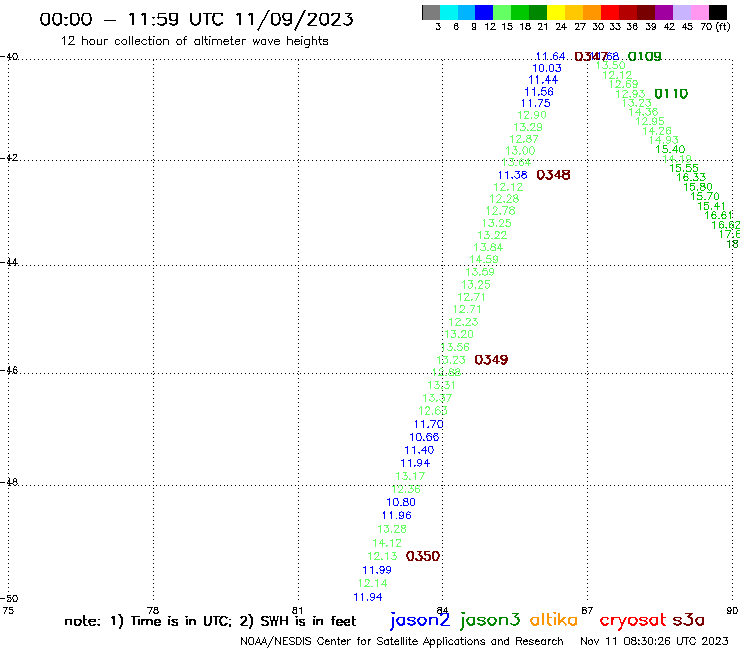Image resolution: width=740 pixels, height=650 pixels.
Task: Click the wave height value 12.14
Action: point(372,583)
